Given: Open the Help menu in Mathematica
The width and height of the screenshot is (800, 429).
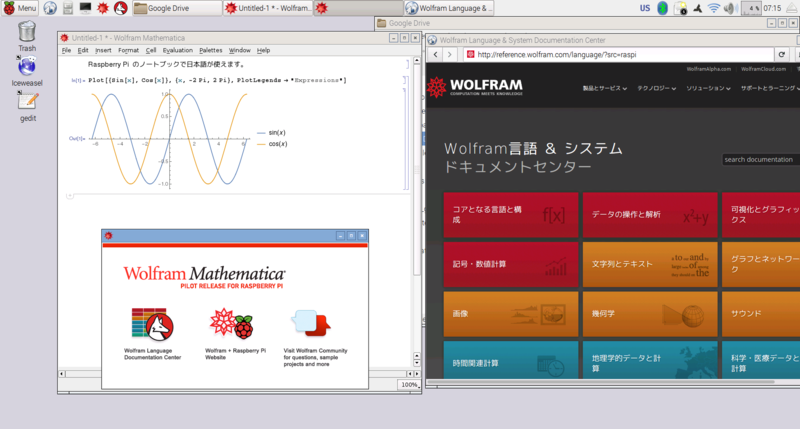Looking at the screenshot, I should 263,50.
